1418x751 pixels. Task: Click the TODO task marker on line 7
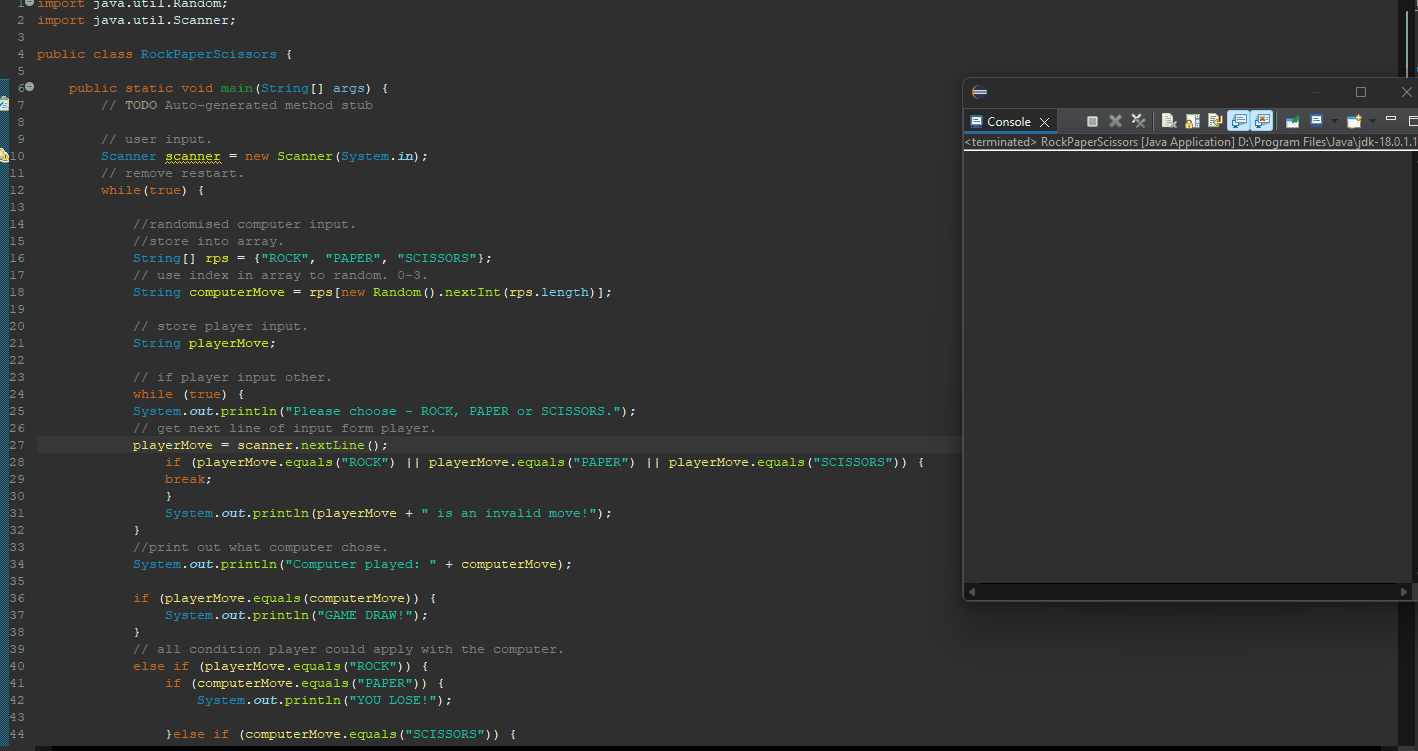coord(5,104)
